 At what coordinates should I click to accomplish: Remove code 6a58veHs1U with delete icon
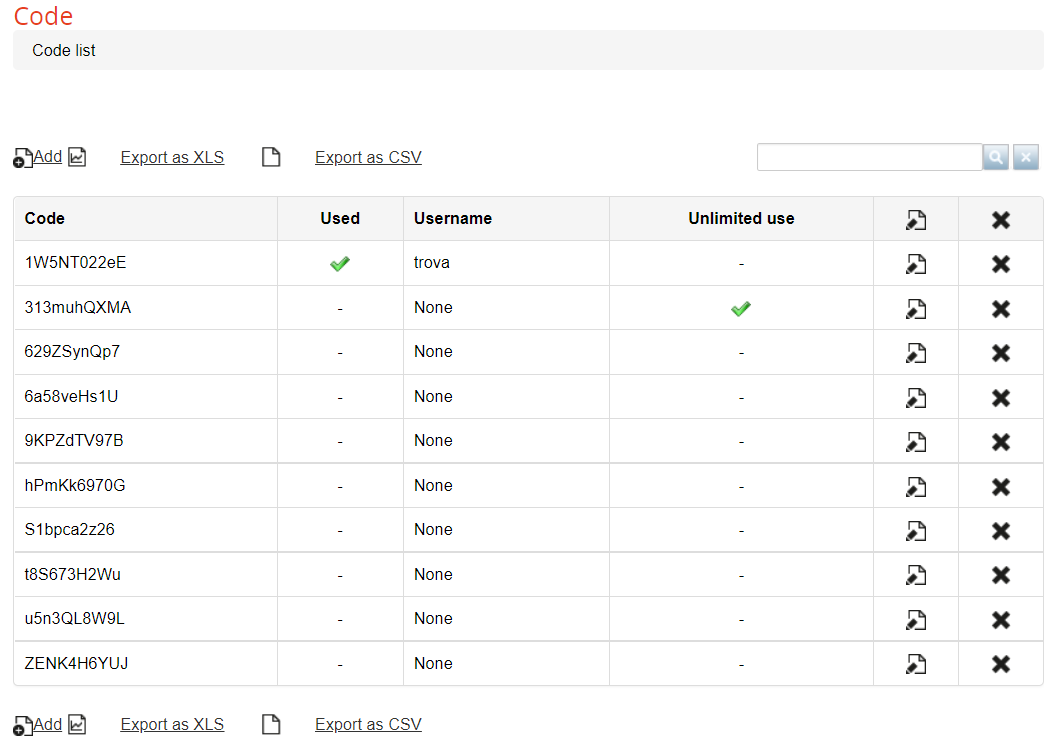click(x=1000, y=397)
